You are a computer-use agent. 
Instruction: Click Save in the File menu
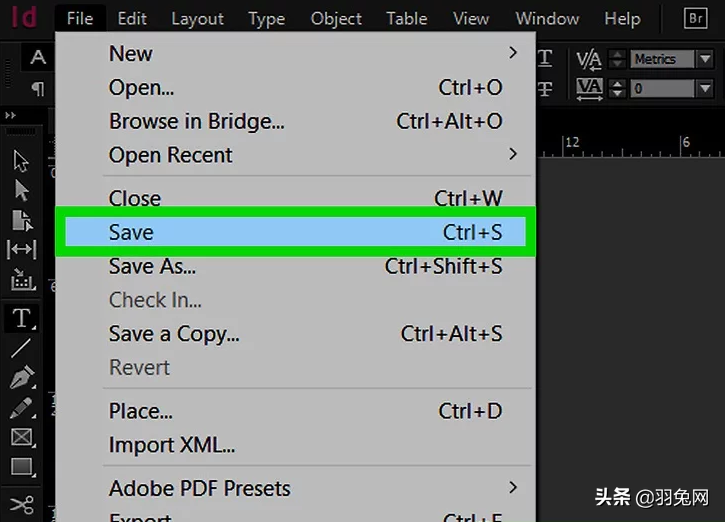click(x=295, y=232)
